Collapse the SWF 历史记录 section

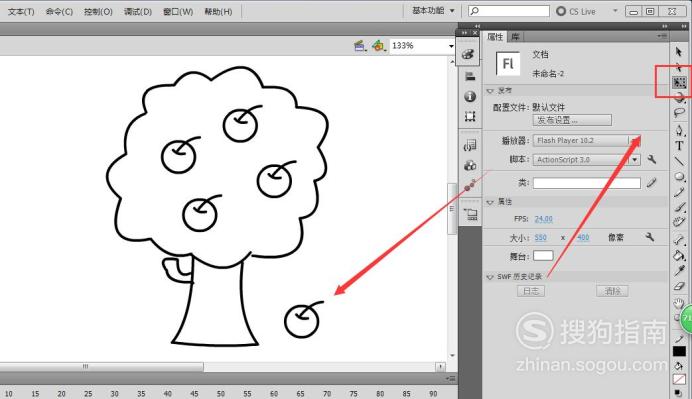pyautogui.click(x=489, y=277)
